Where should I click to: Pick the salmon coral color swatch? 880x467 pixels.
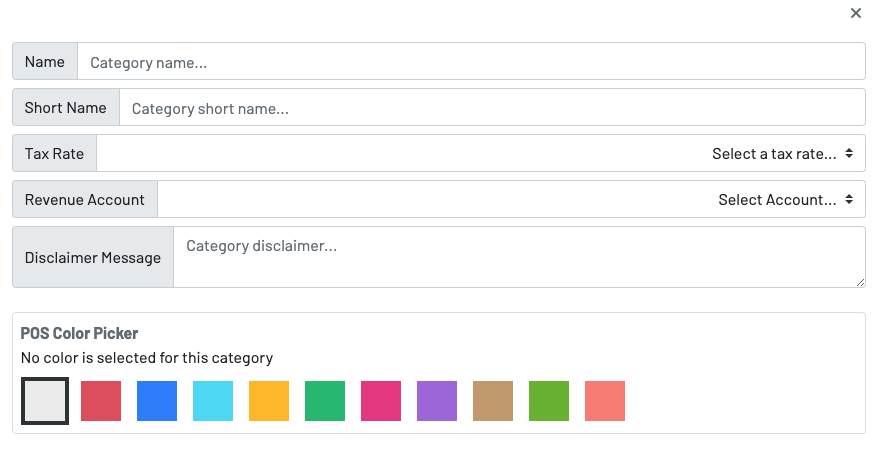point(605,401)
